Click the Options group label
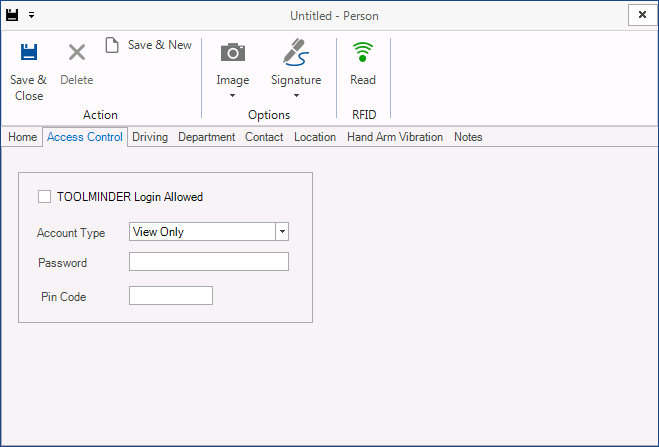659x447 pixels. click(269, 115)
